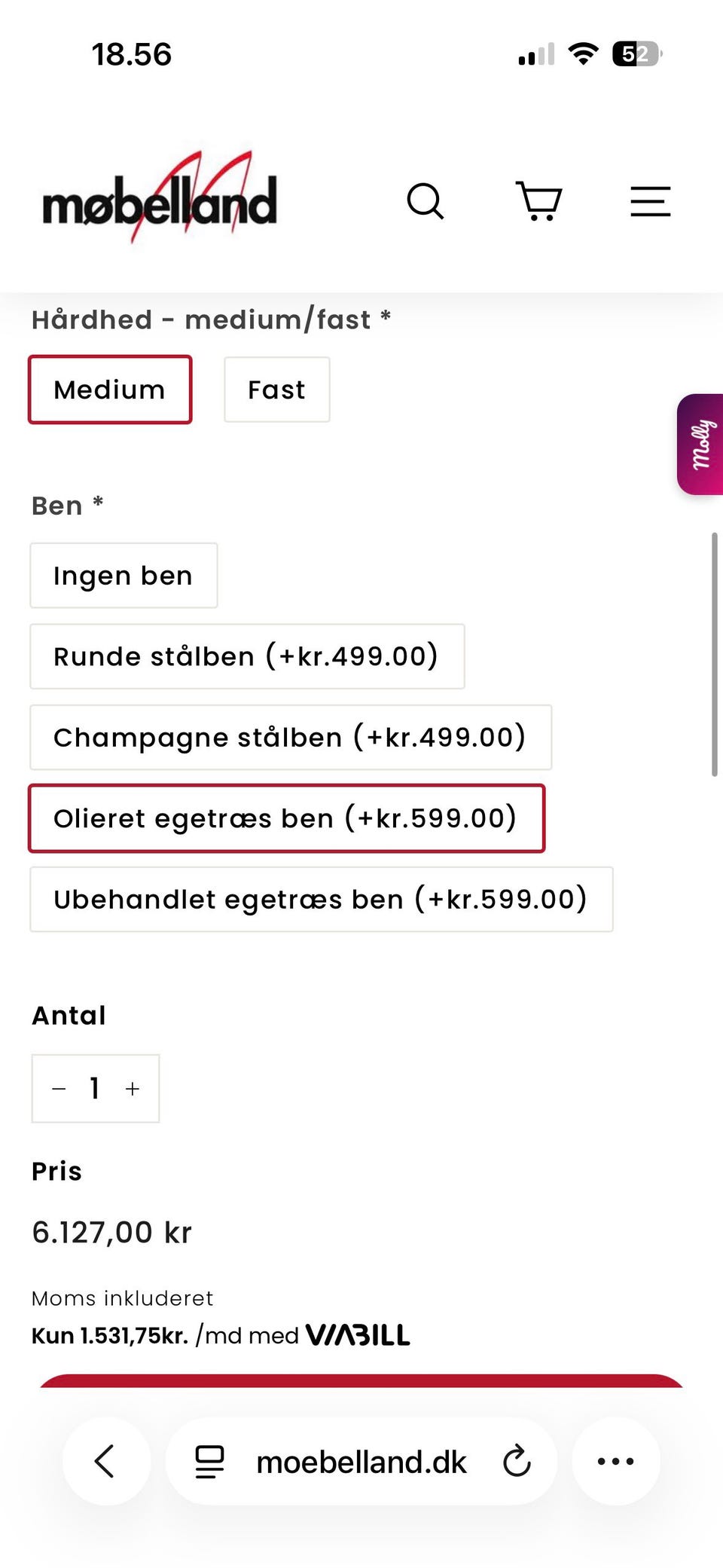Screen dimensions: 723x1568
Task: Select the Ingen ben option
Action: tap(123, 575)
